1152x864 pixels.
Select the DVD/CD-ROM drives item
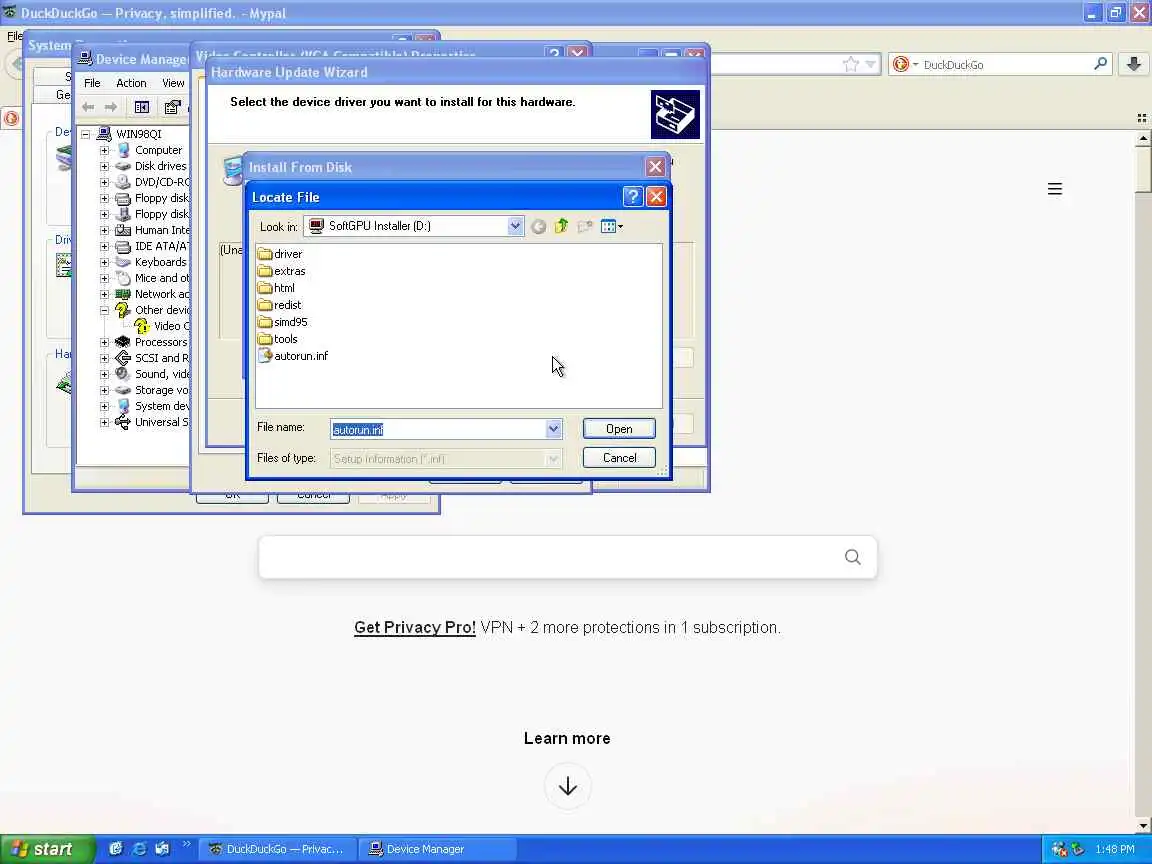pyautogui.click(x=152, y=182)
